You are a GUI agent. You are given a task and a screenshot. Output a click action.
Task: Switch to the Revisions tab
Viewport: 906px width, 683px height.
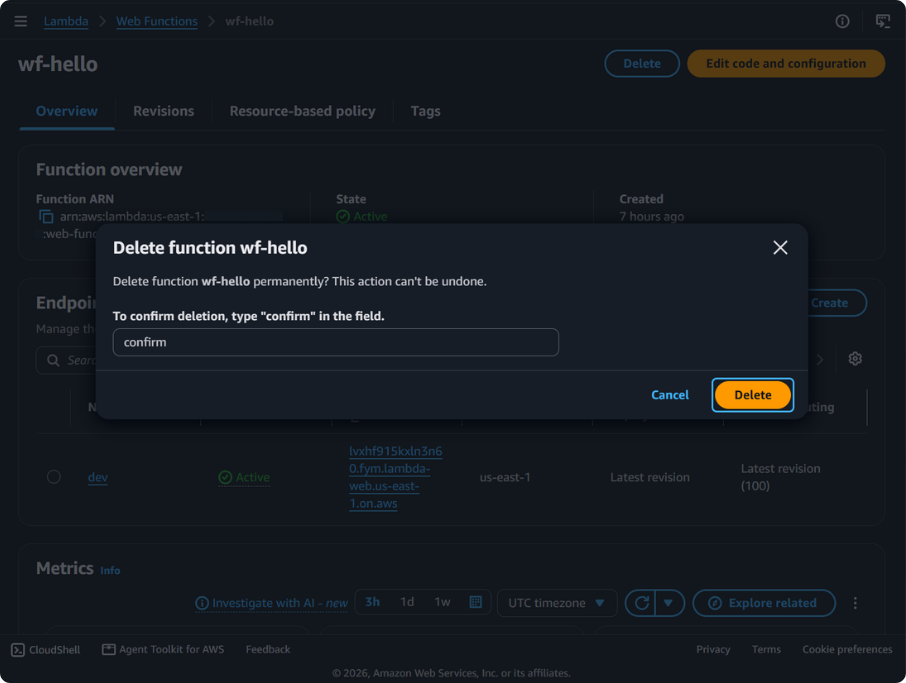(164, 111)
